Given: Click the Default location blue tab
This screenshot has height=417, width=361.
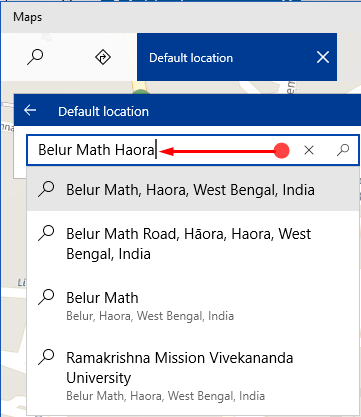Looking at the screenshot, I should (237, 57).
